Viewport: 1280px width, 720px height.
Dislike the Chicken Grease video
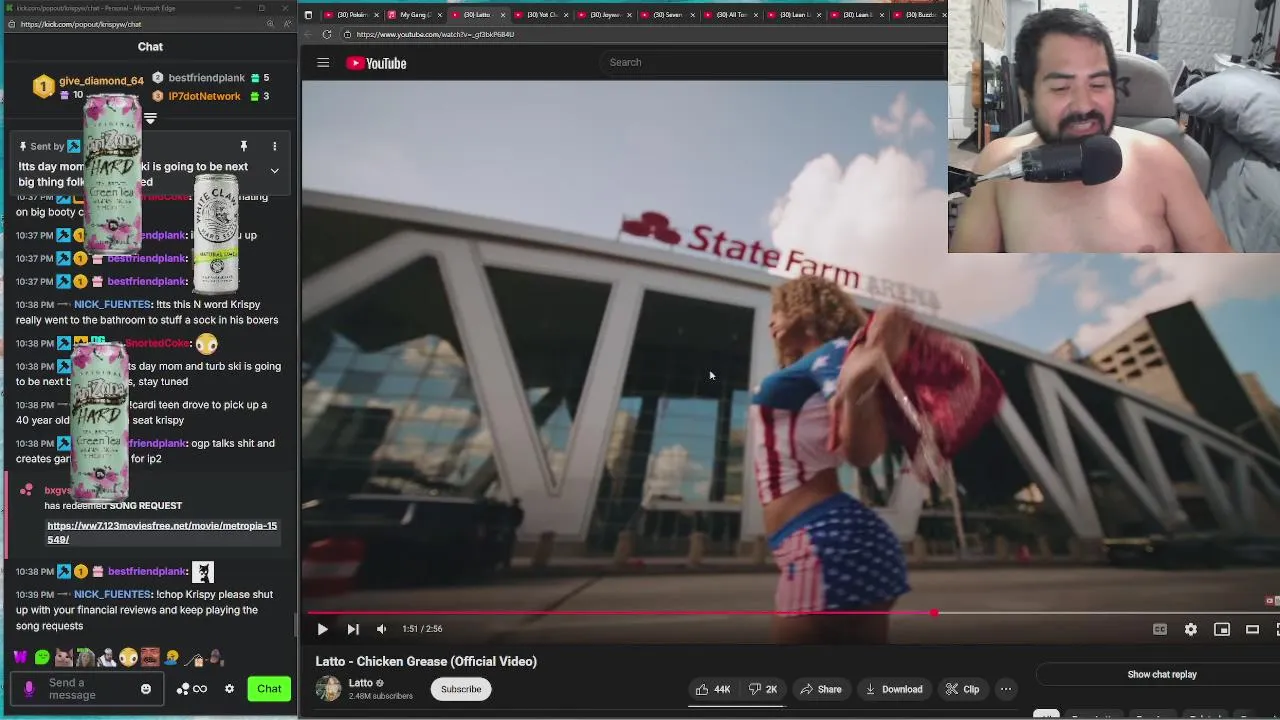[x=764, y=689]
